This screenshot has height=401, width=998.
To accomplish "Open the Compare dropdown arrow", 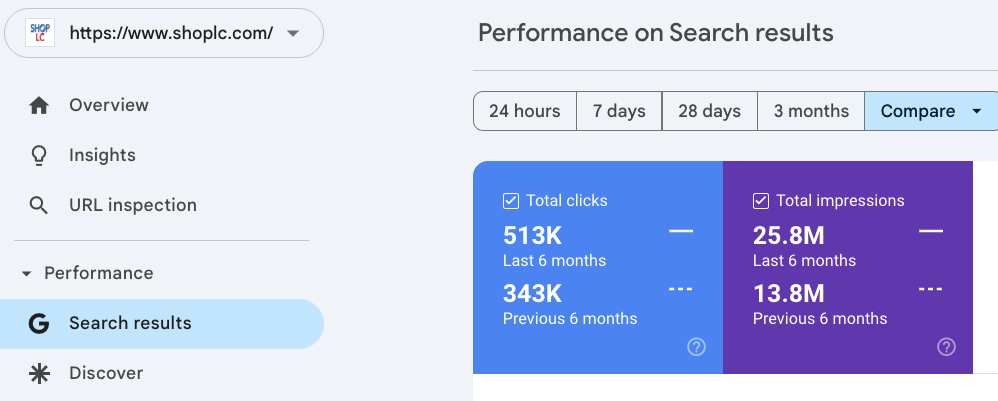I will point(977,111).
